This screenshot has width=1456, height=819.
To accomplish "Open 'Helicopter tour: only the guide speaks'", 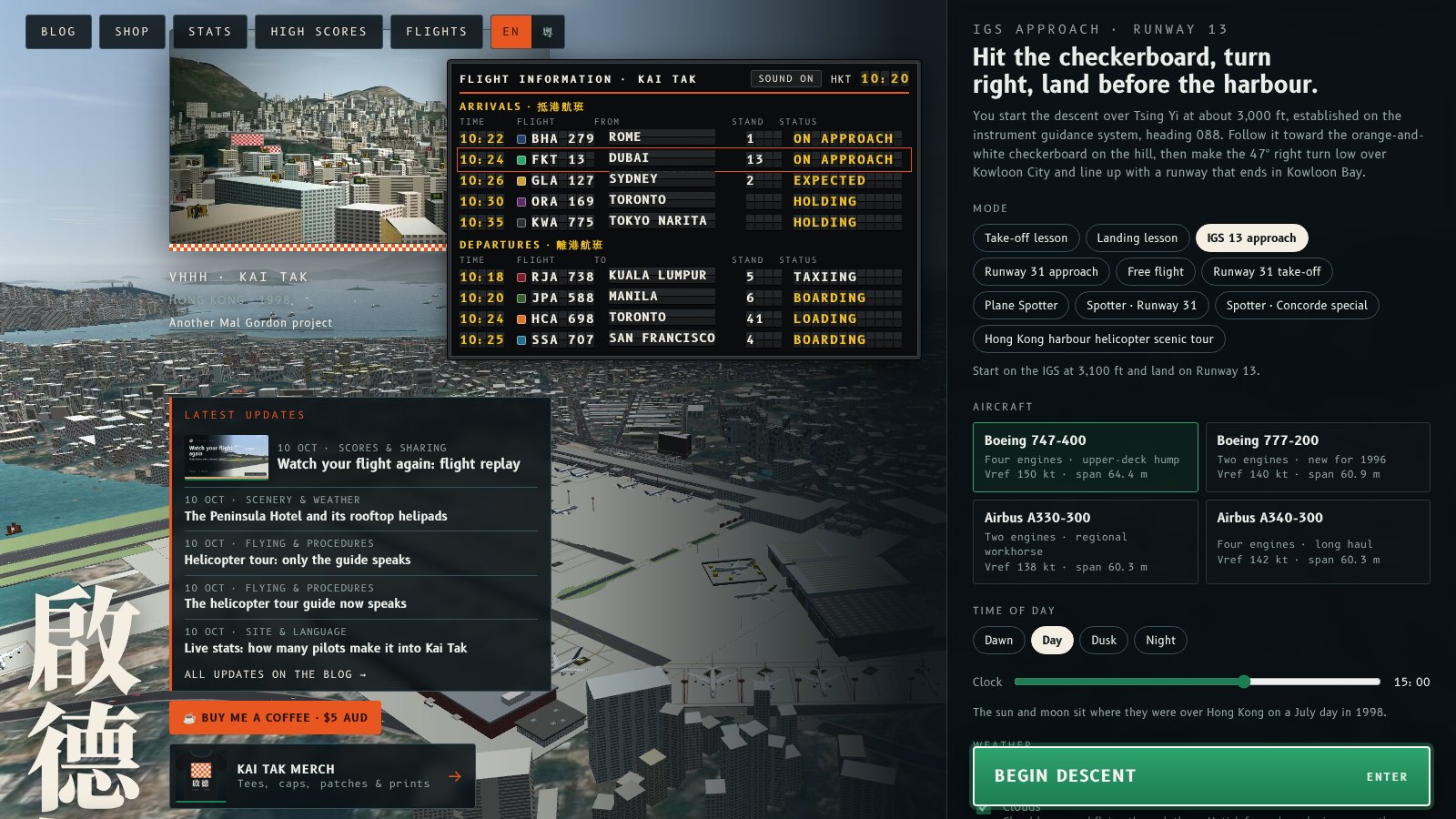I will pos(298,560).
